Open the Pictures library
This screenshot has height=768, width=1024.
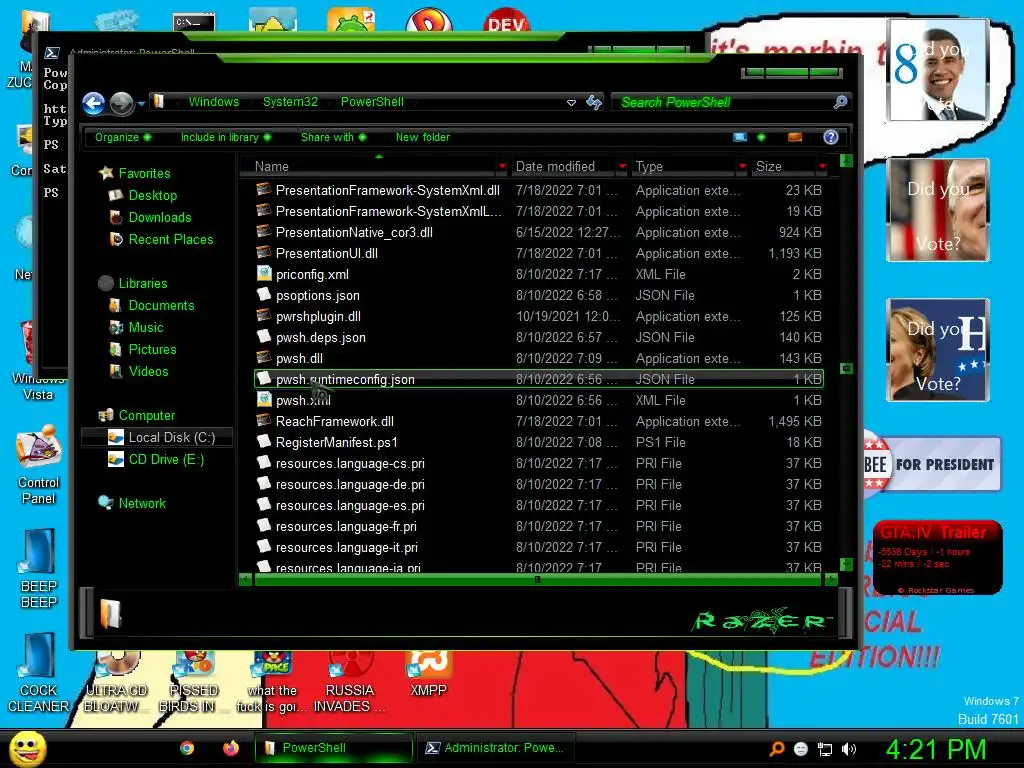click(x=152, y=349)
